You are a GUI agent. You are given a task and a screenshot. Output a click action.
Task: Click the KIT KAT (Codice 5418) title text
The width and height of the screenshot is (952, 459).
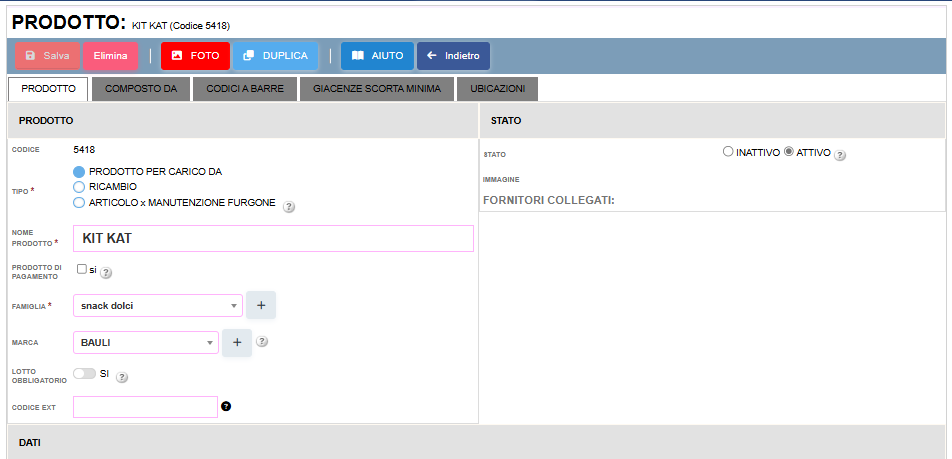point(181,26)
